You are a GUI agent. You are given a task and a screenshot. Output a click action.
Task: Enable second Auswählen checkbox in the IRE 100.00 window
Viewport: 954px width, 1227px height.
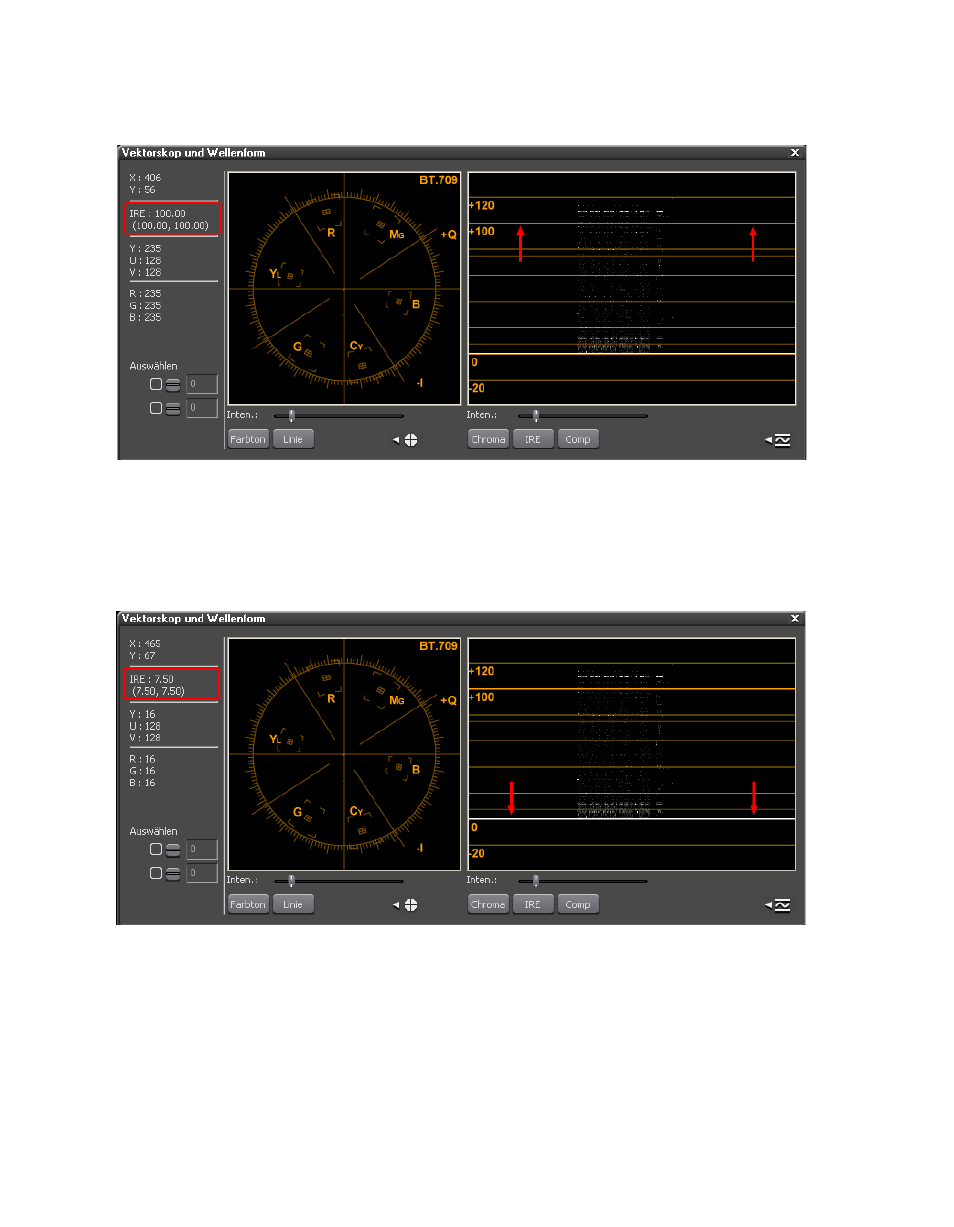155,408
